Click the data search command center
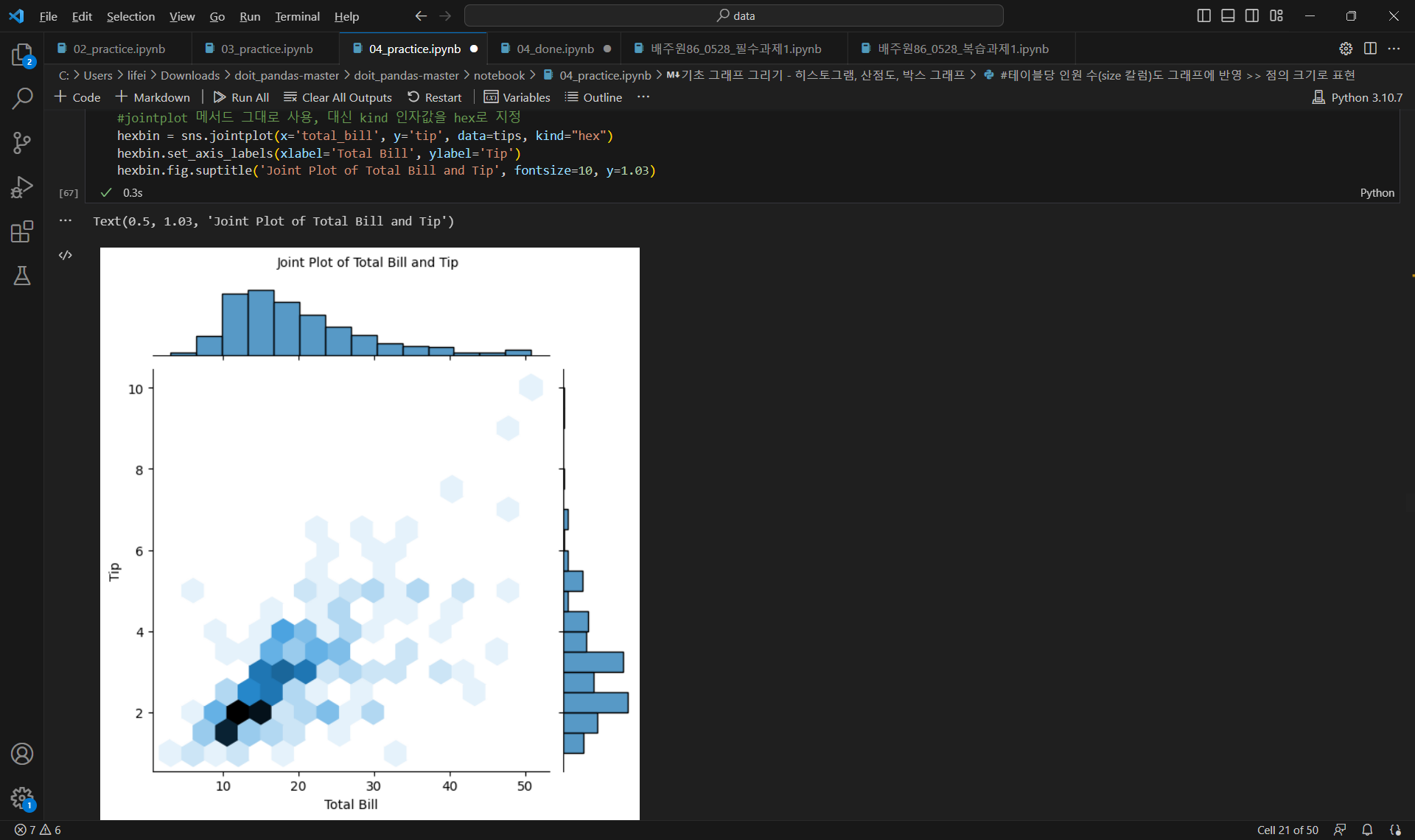Image resolution: width=1415 pixels, height=840 pixels. pyautogui.click(x=734, y=15)
